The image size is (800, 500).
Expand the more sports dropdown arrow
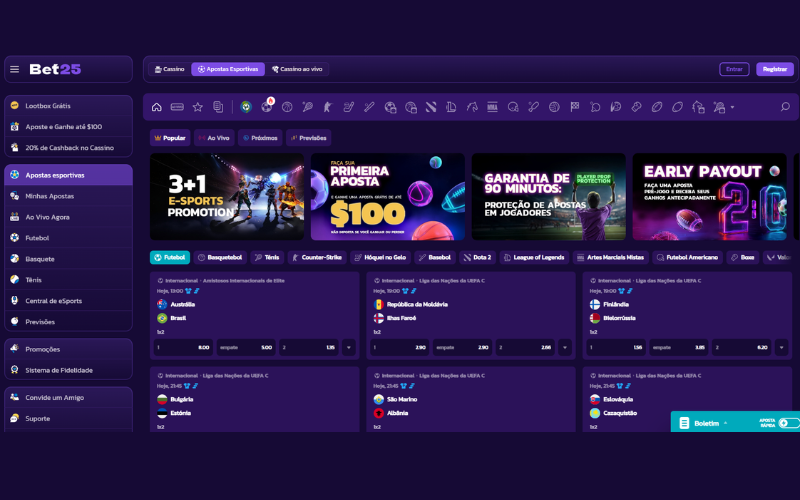(733, 107)
